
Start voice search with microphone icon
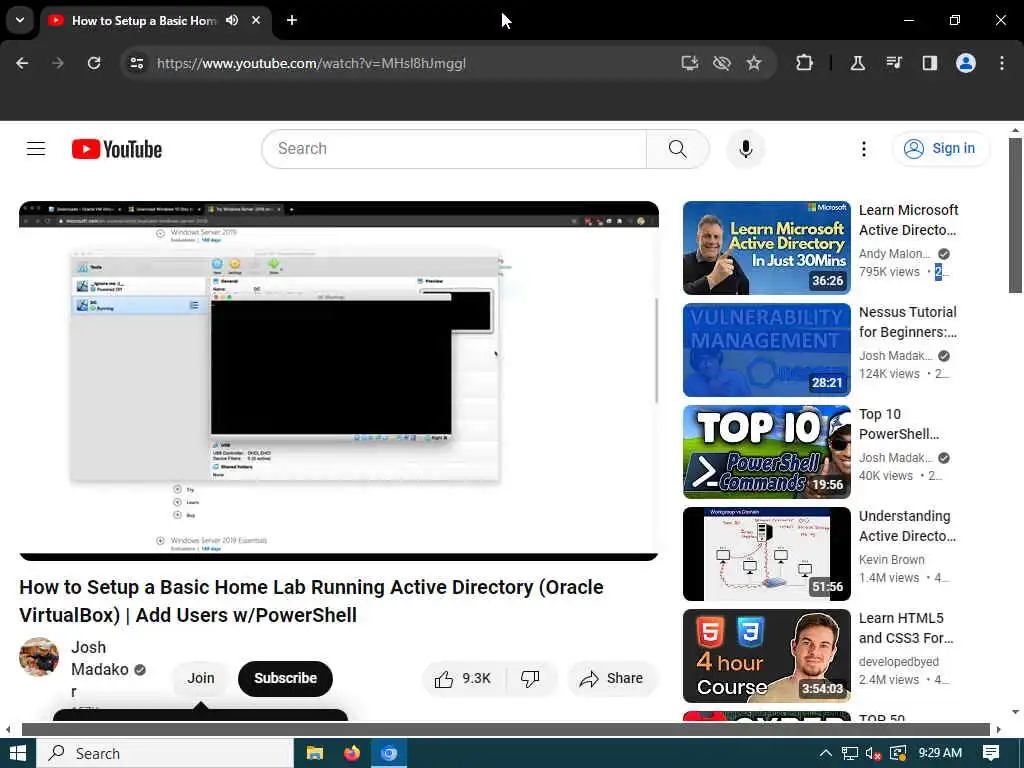tap(745, 149)
